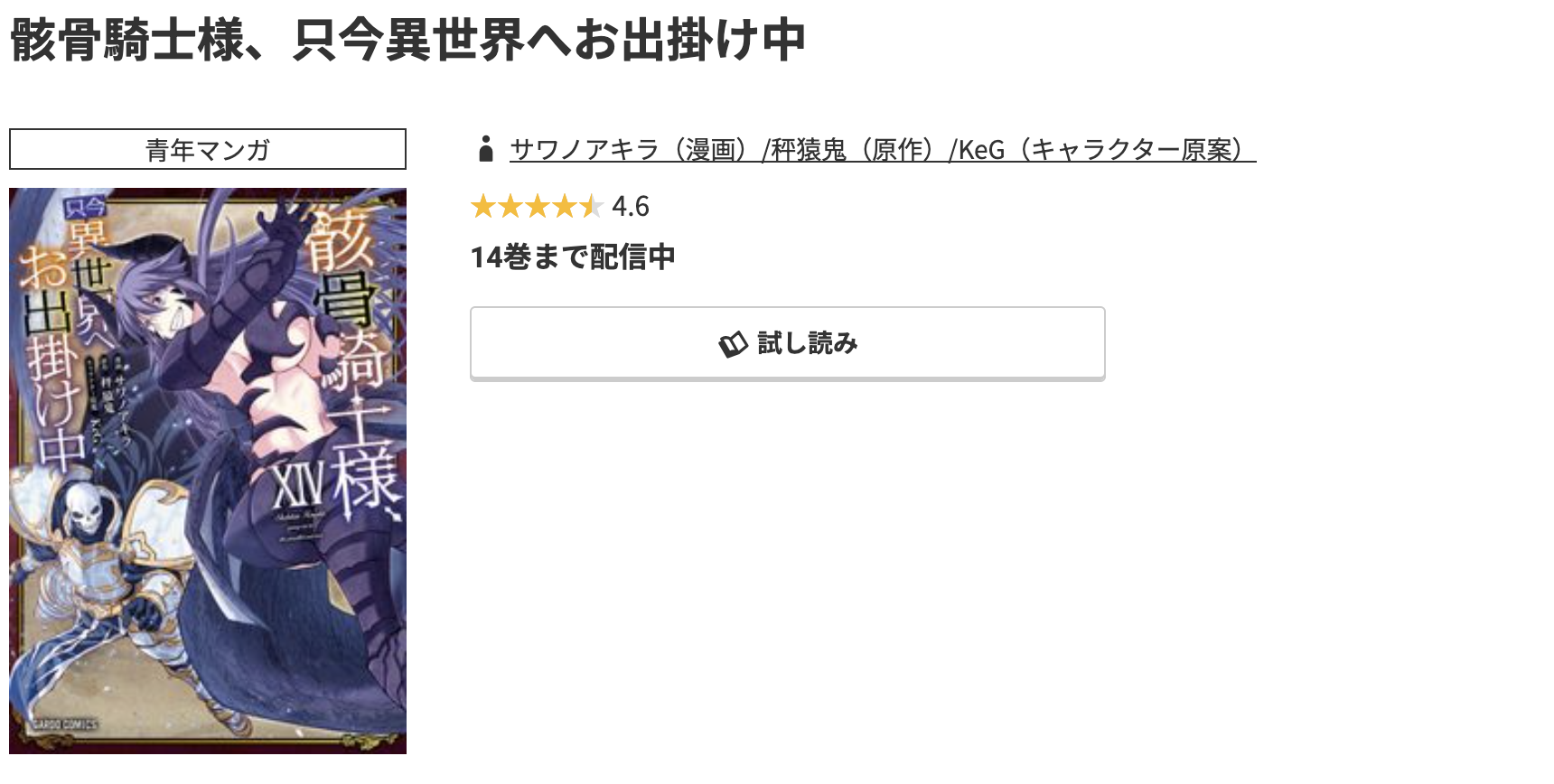This screenshot has height=784, width=1554.
Task: Select the 青年マンガ category label
Action: pos(206,147)
